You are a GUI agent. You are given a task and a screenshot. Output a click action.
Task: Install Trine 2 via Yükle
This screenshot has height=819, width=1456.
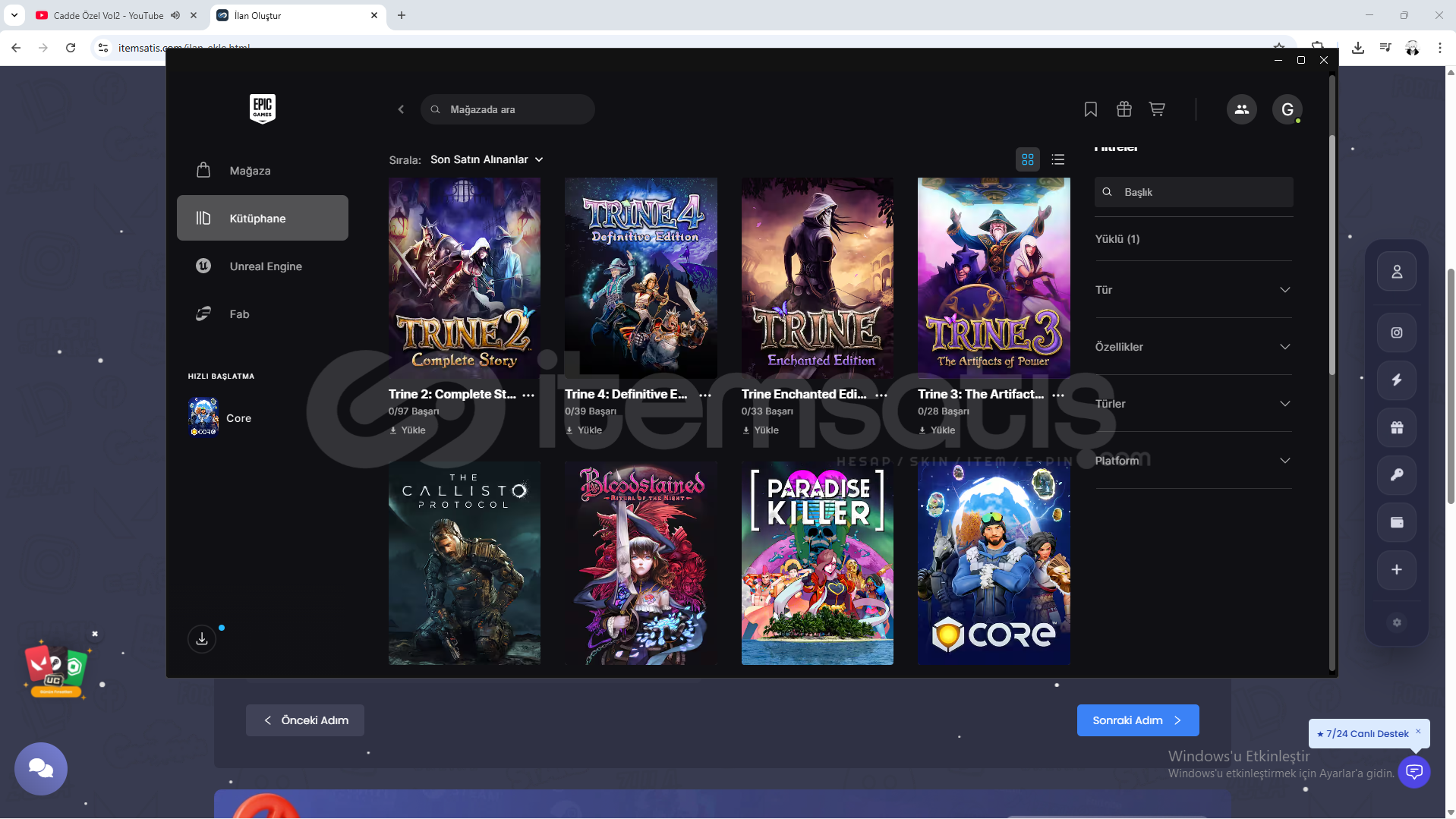tap(408, 430)
